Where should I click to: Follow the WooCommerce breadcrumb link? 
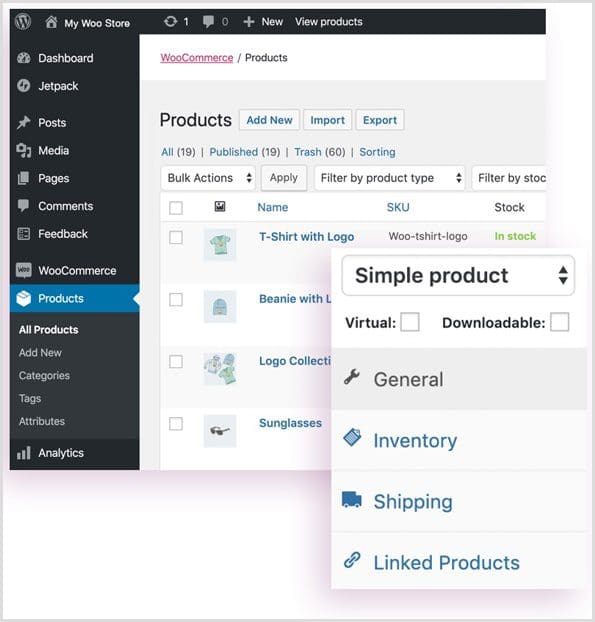click(197, 58)
